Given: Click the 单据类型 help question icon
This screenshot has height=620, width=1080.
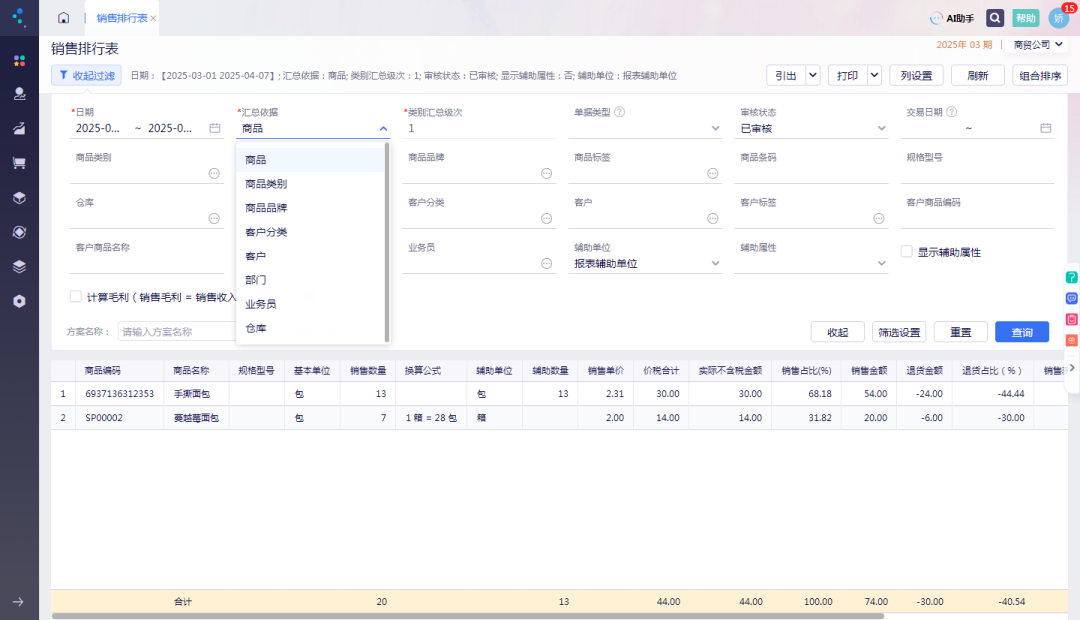Looking at the screenshot, I should [x=619, y=112].
